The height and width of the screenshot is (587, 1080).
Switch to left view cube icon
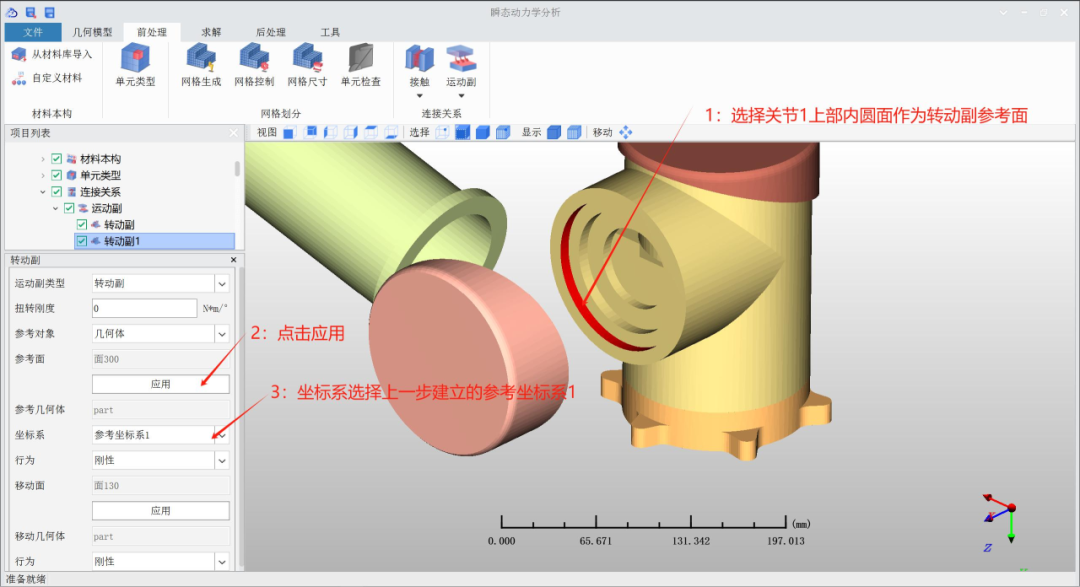point(331,132)
